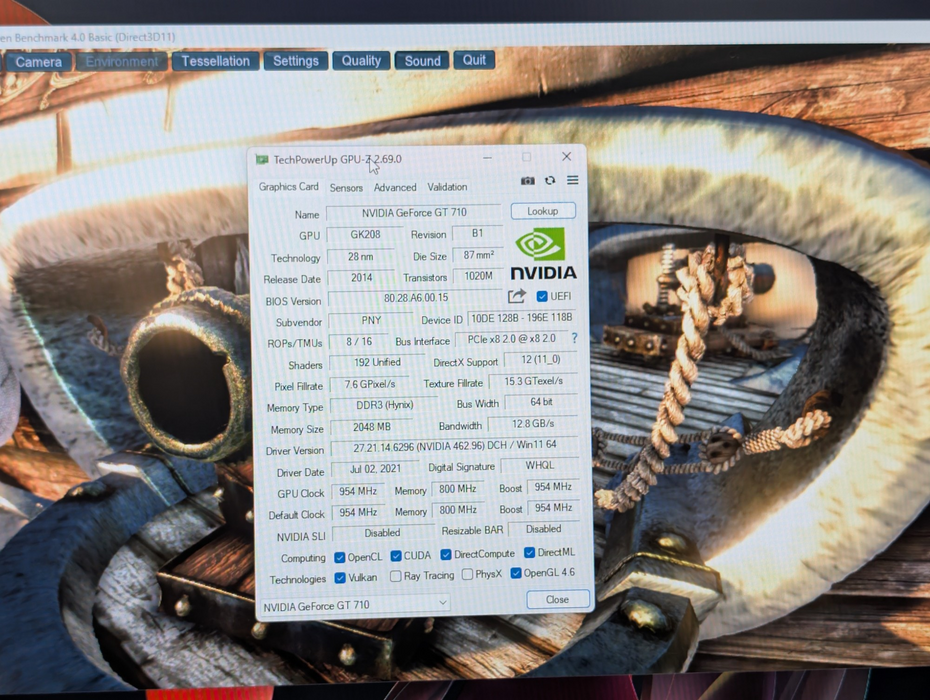The height and width of the screenshot is (700, 930).
Task: Click the BIOS Version field 80.28.A6.00.15
Action: pos(416,298)
